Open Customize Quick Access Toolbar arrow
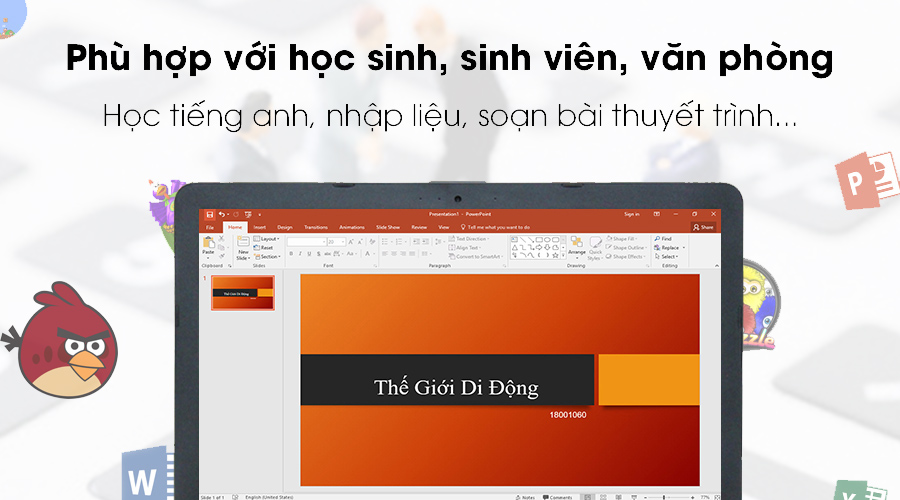The width and height of the screenshot is (900, 500). pos(259,215)
